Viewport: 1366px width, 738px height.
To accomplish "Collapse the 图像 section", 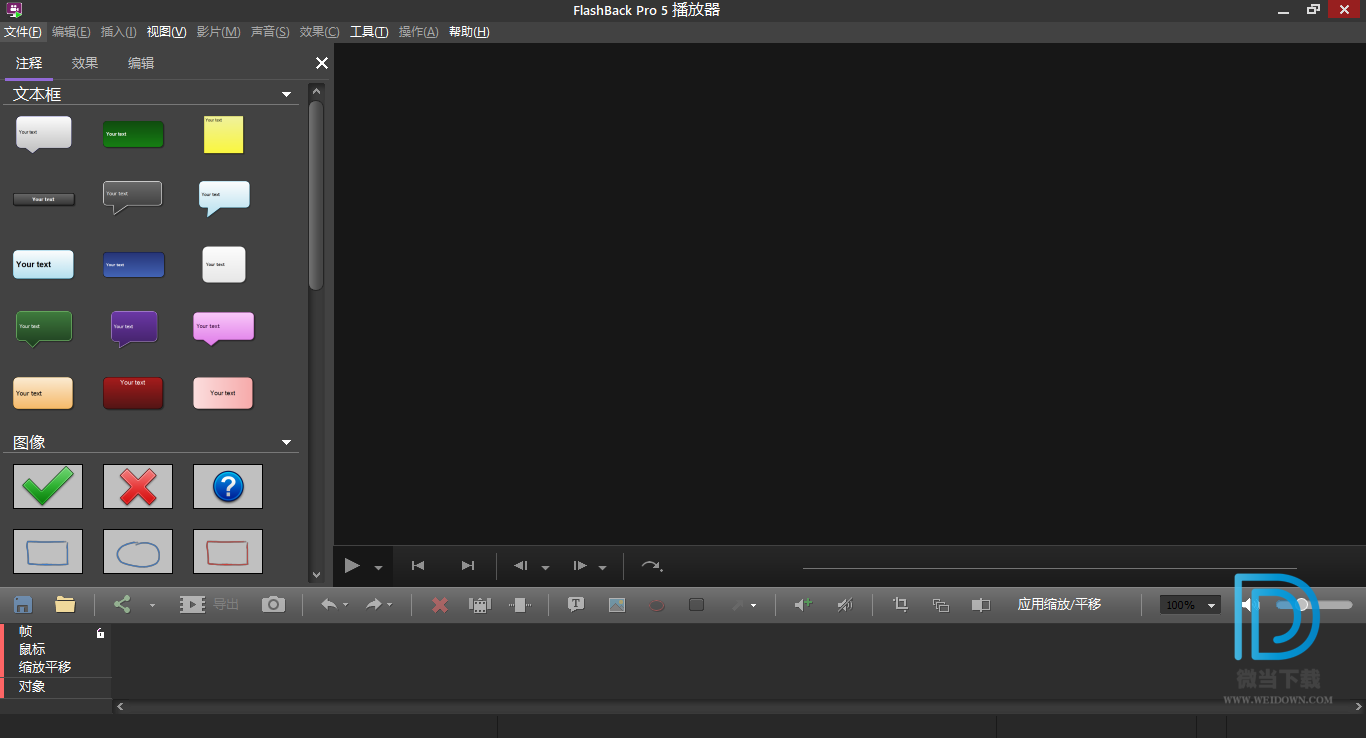I will tap(287, 442).
